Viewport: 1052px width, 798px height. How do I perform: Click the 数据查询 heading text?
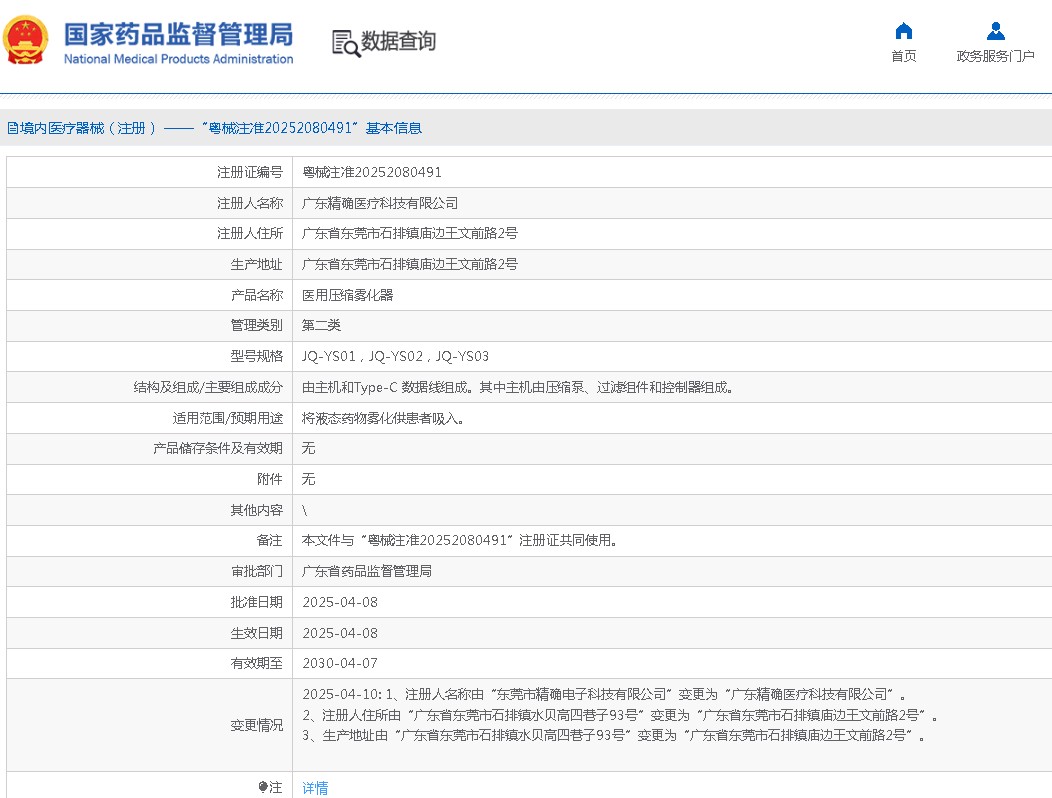pyautogui.click(x=398, y=42)
